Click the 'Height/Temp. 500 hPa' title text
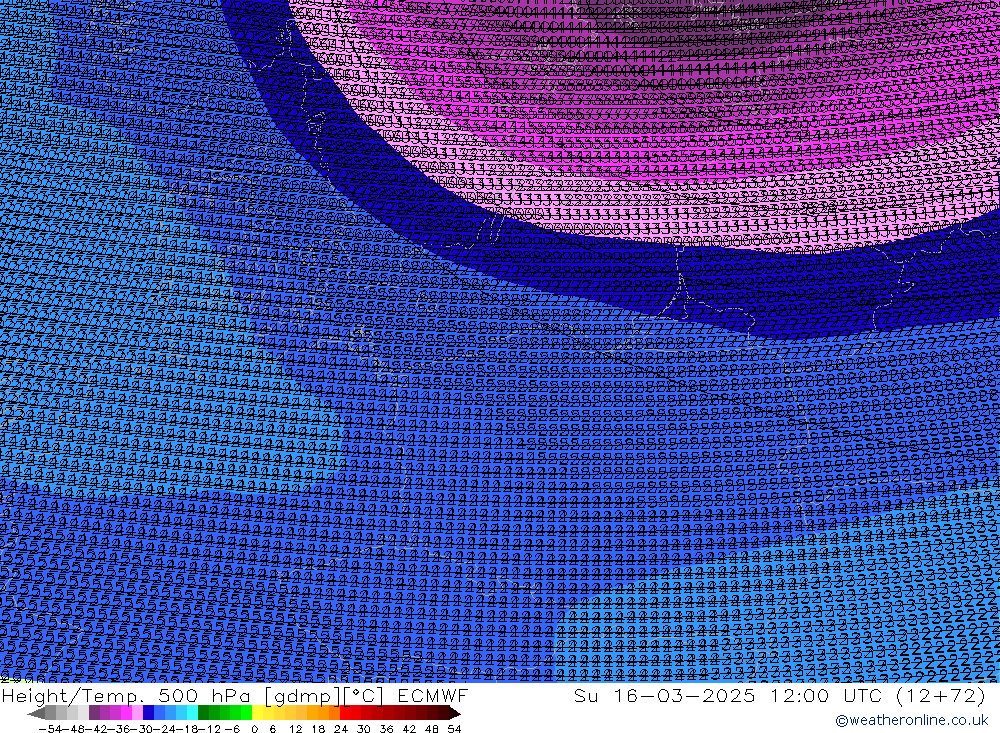Viewport: 1000px width, 733px height. click(126, 695)
